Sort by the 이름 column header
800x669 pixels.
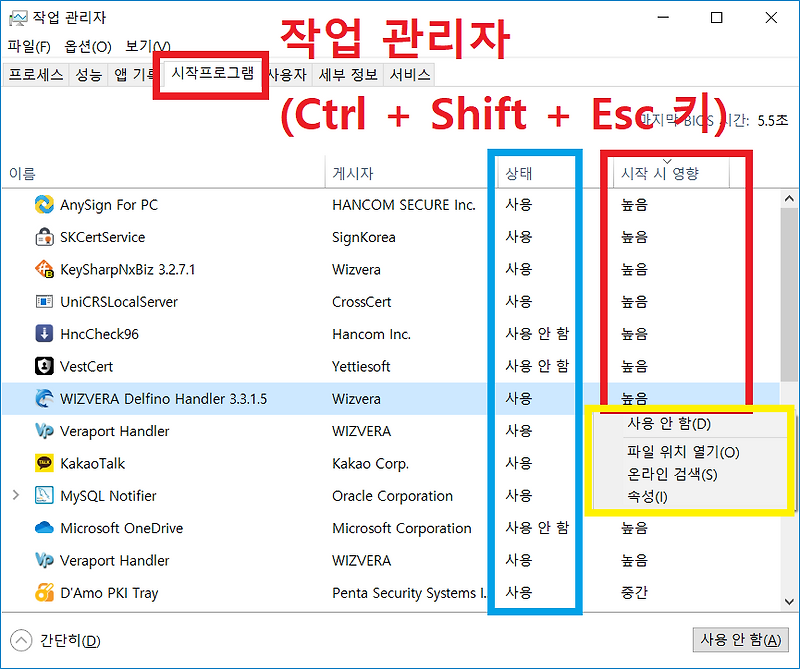[163, 174]
